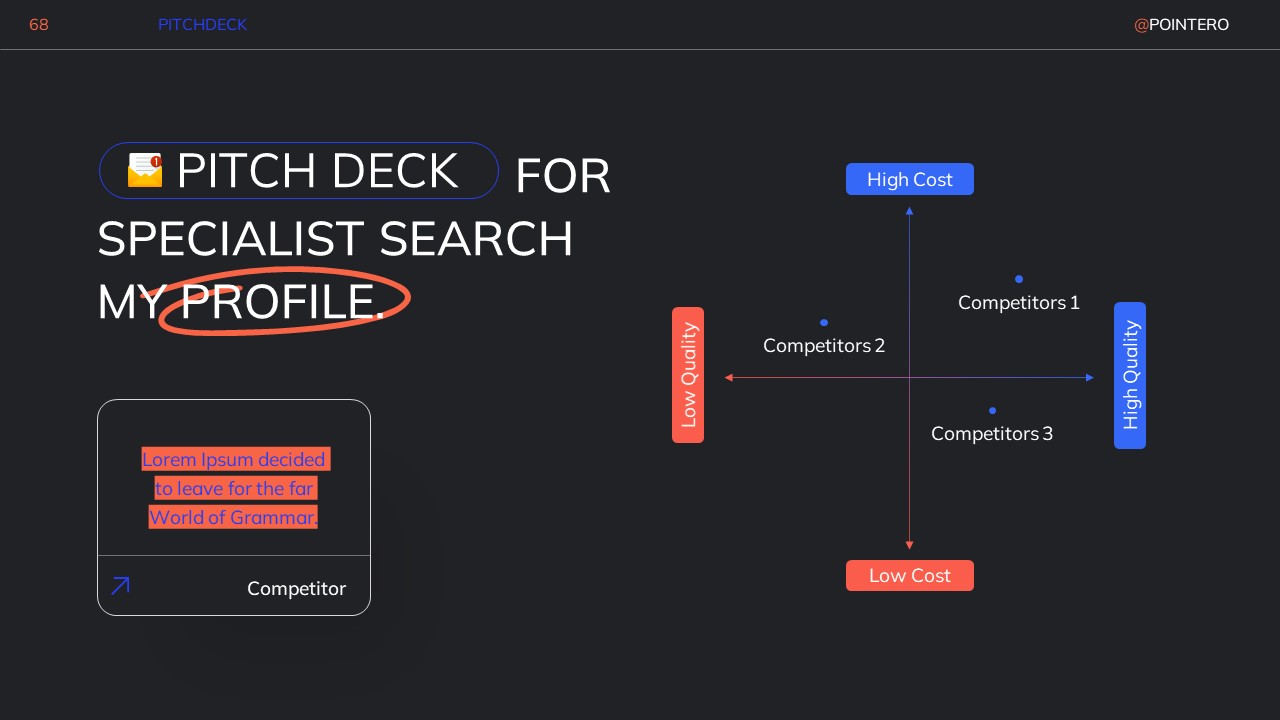Click the Competitors 2 data point
The width and height of the screenshot is (1280, 720).
pos(824,323)
